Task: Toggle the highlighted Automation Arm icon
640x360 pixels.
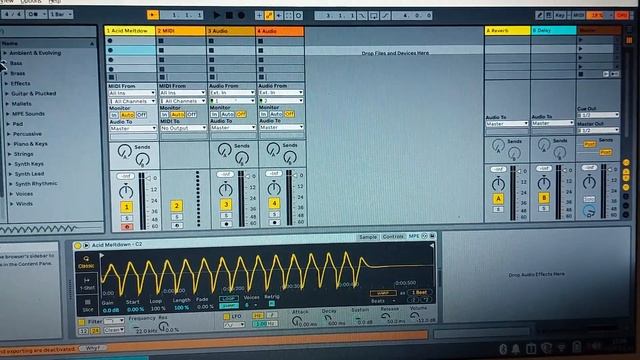Action: pyautogui.click(x=269, y=16)
